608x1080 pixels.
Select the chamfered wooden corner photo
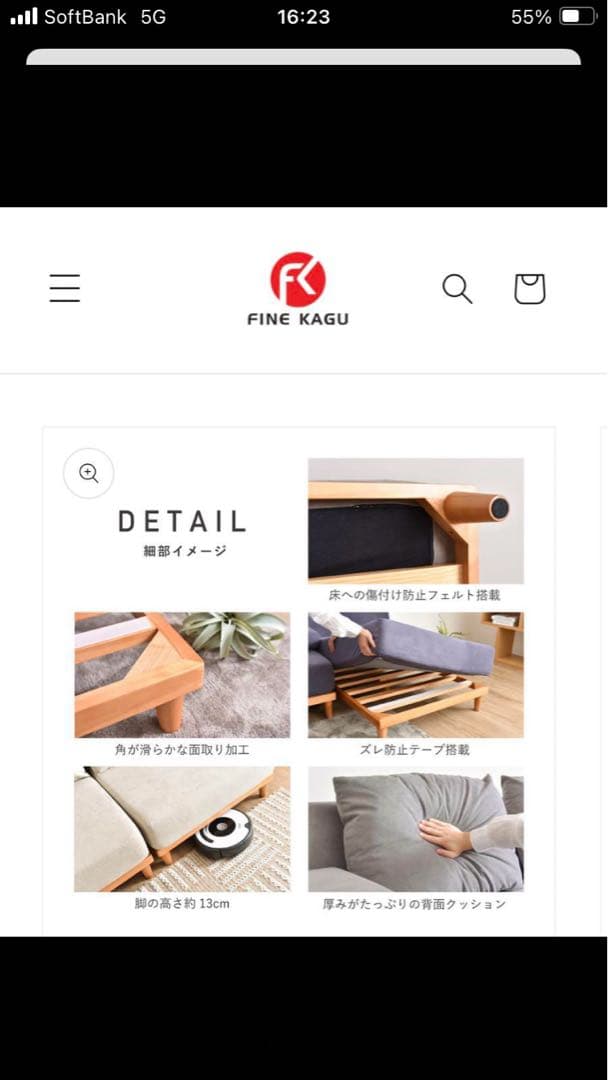click(x=182, y=675)
